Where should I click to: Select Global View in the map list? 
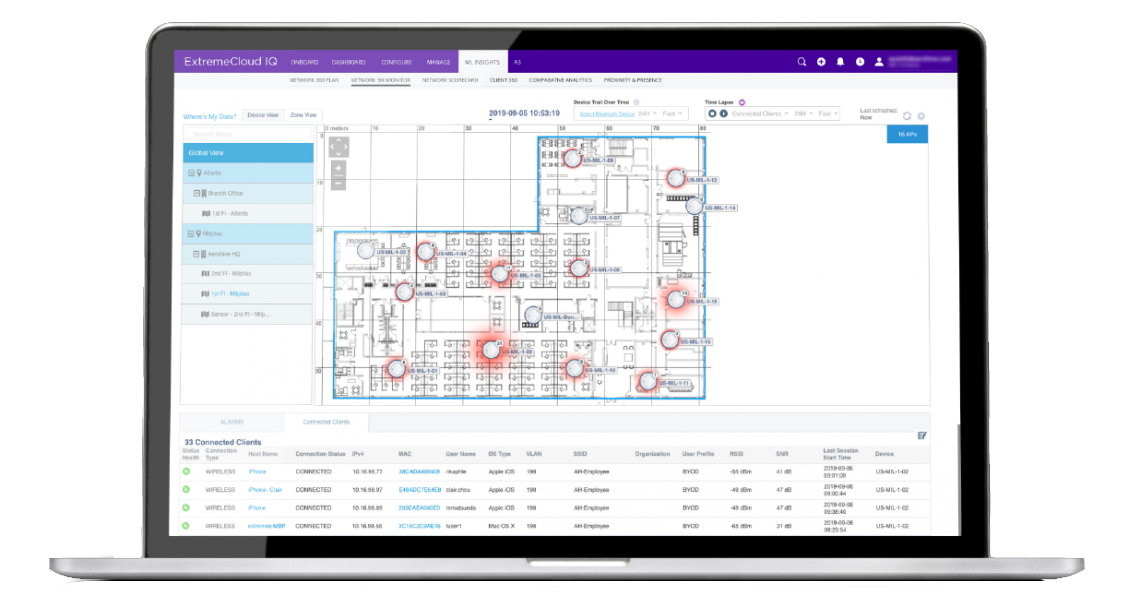(248, 153)
